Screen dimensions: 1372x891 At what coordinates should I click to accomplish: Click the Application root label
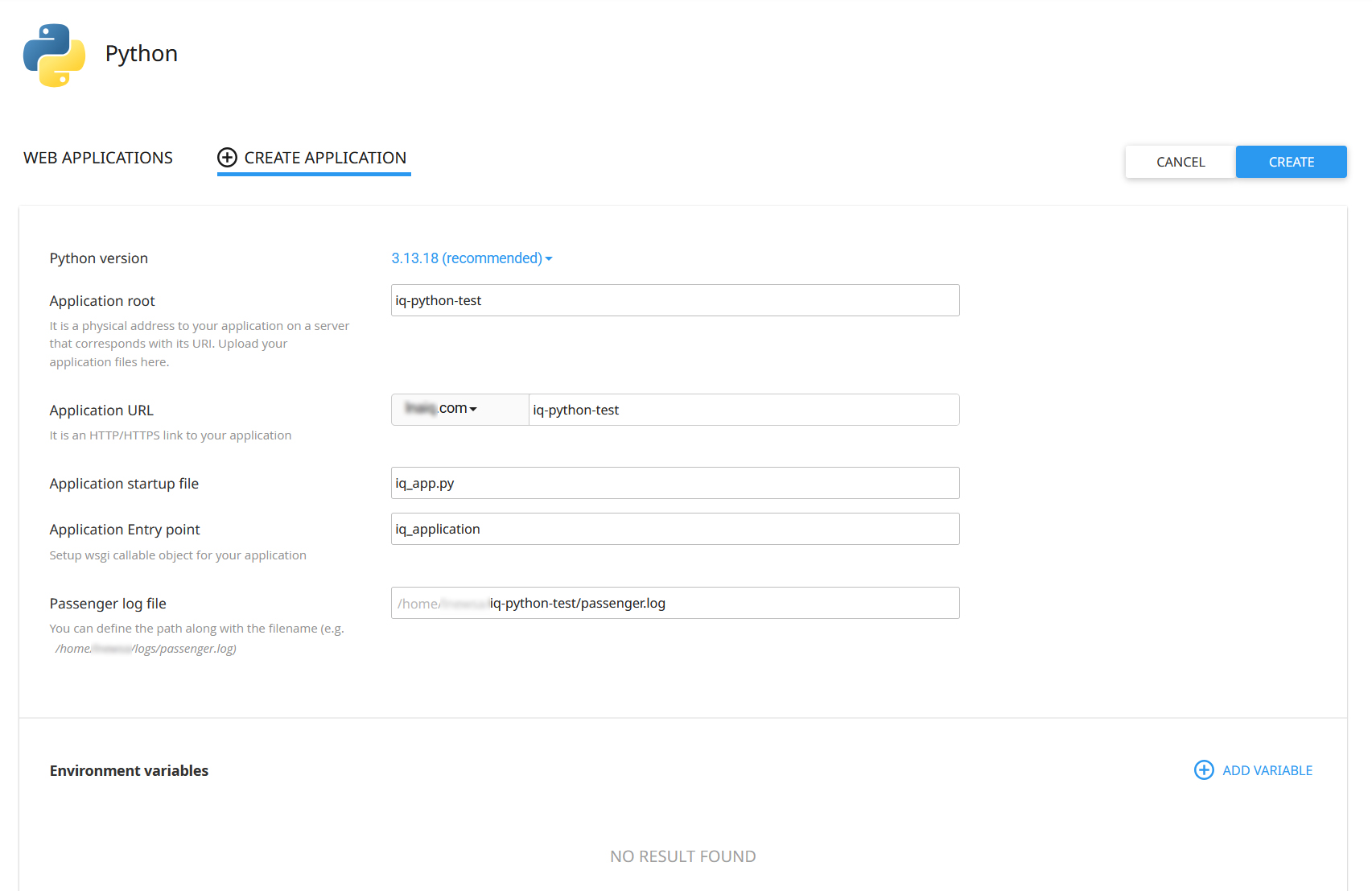[102, 301]
